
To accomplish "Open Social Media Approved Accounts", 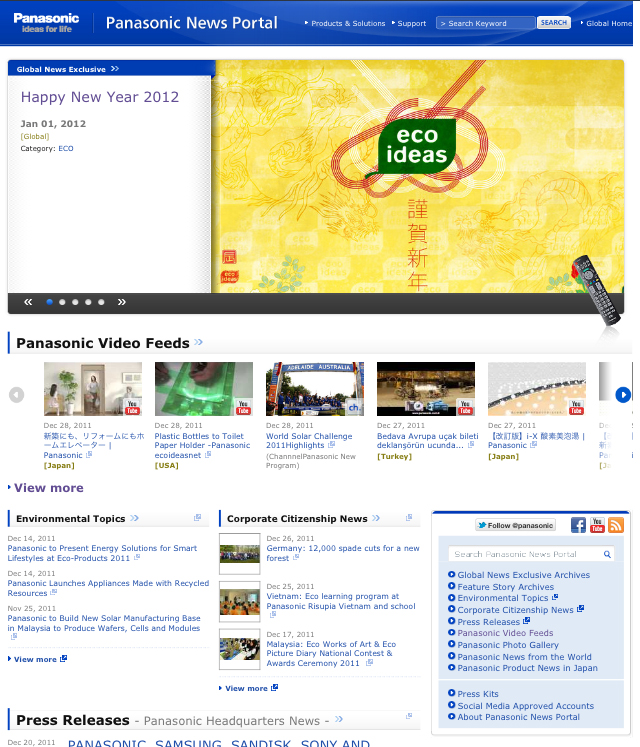I will point(526,706).
